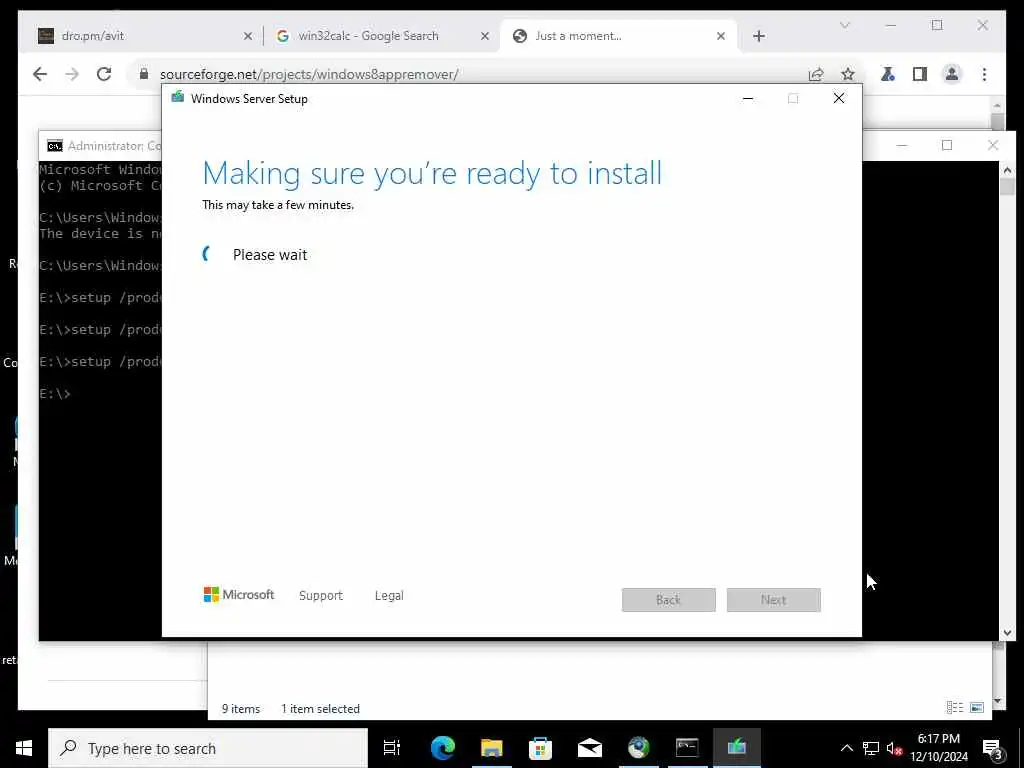Open Legal link in Setup
The width and height of the screenshot is (1024, 768).
point(389,596)
